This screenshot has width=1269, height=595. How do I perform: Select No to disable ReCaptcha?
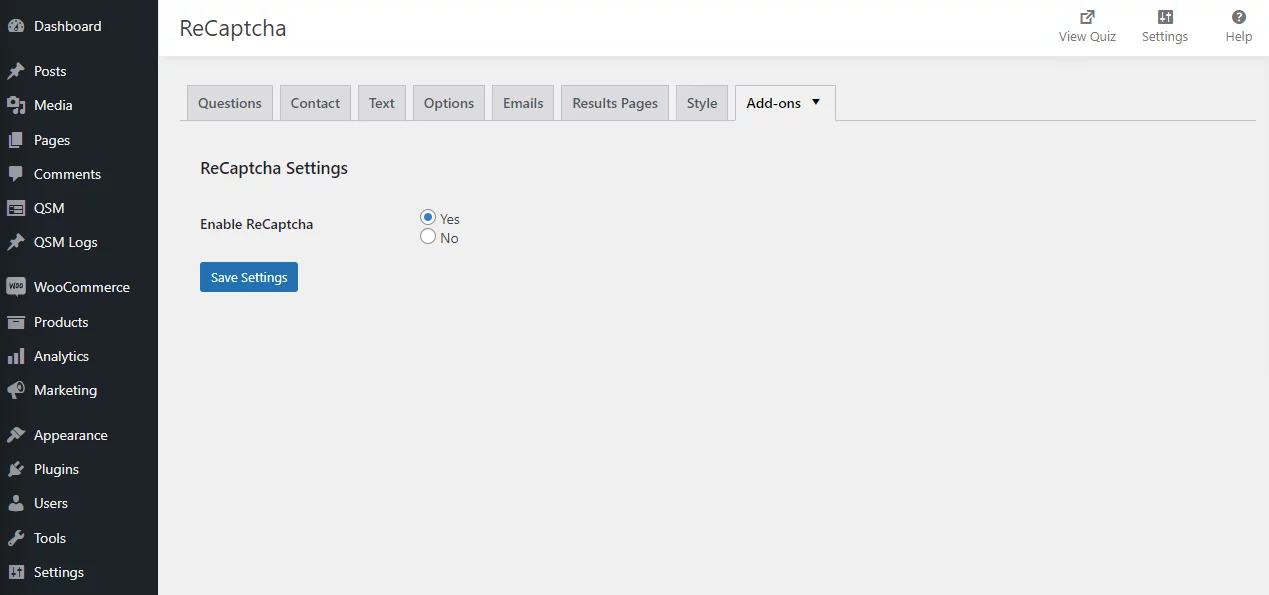click(x=428, y=237)
